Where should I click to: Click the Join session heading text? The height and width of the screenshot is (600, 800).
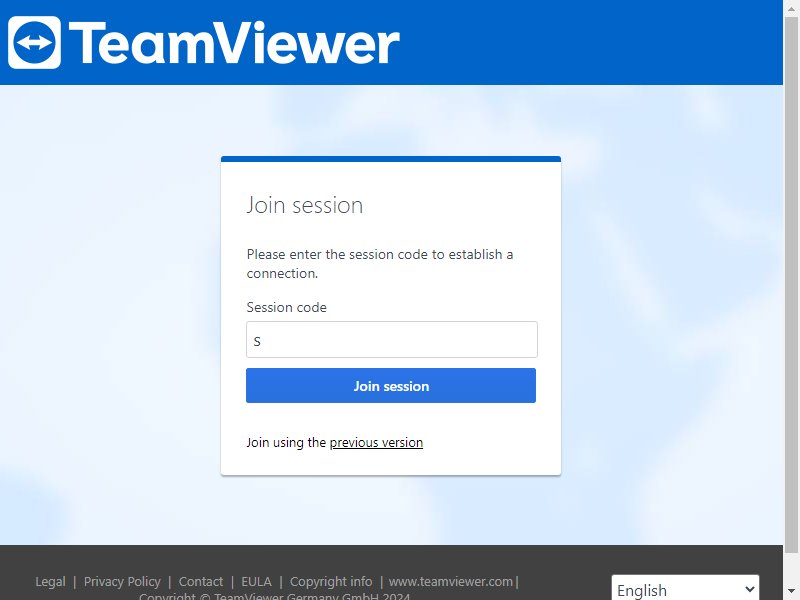[x=305, y=205]
